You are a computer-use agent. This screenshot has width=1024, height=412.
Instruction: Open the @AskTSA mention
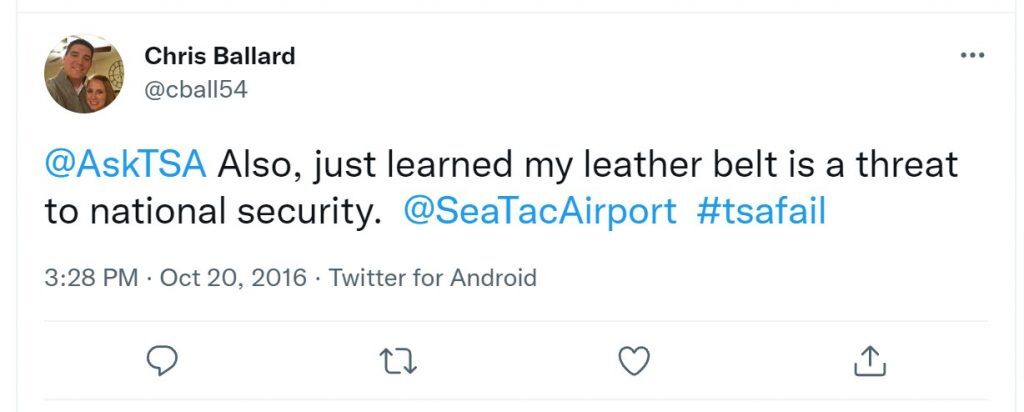pos(125,165)
